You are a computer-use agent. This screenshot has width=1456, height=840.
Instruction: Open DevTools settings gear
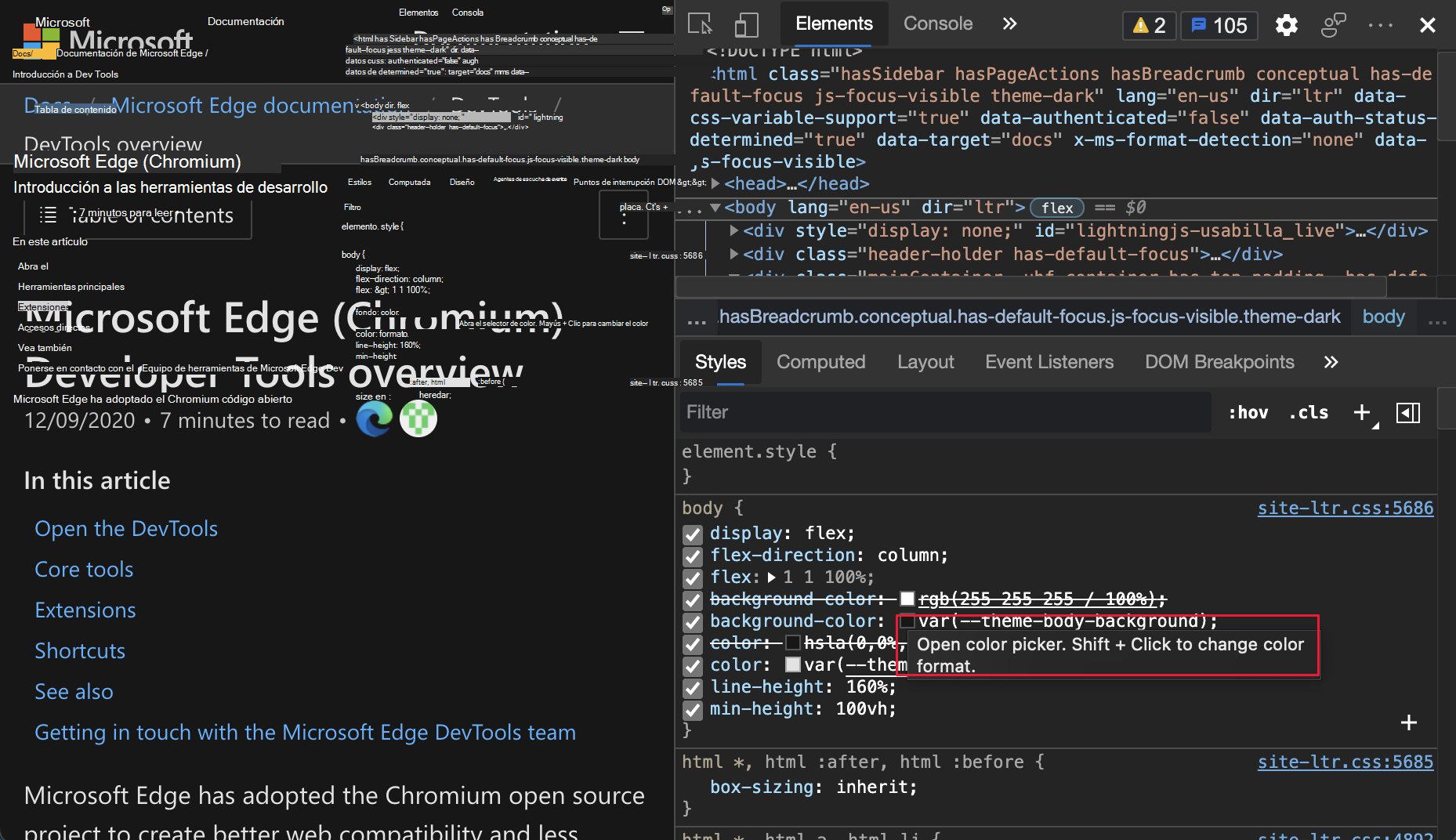pyautogui.click(x=1287, y=25)
